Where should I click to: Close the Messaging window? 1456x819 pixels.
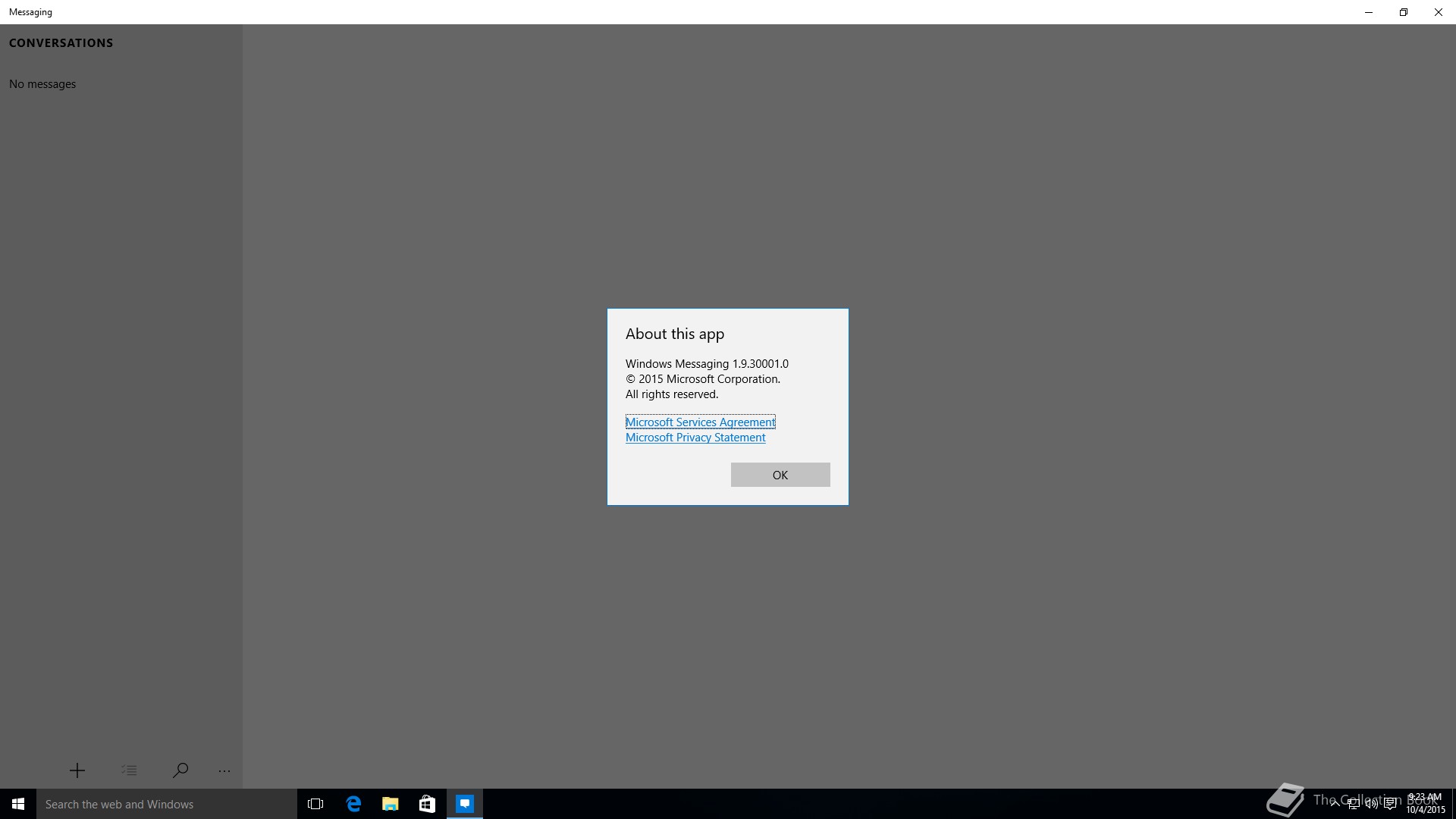pos(1439,12)
